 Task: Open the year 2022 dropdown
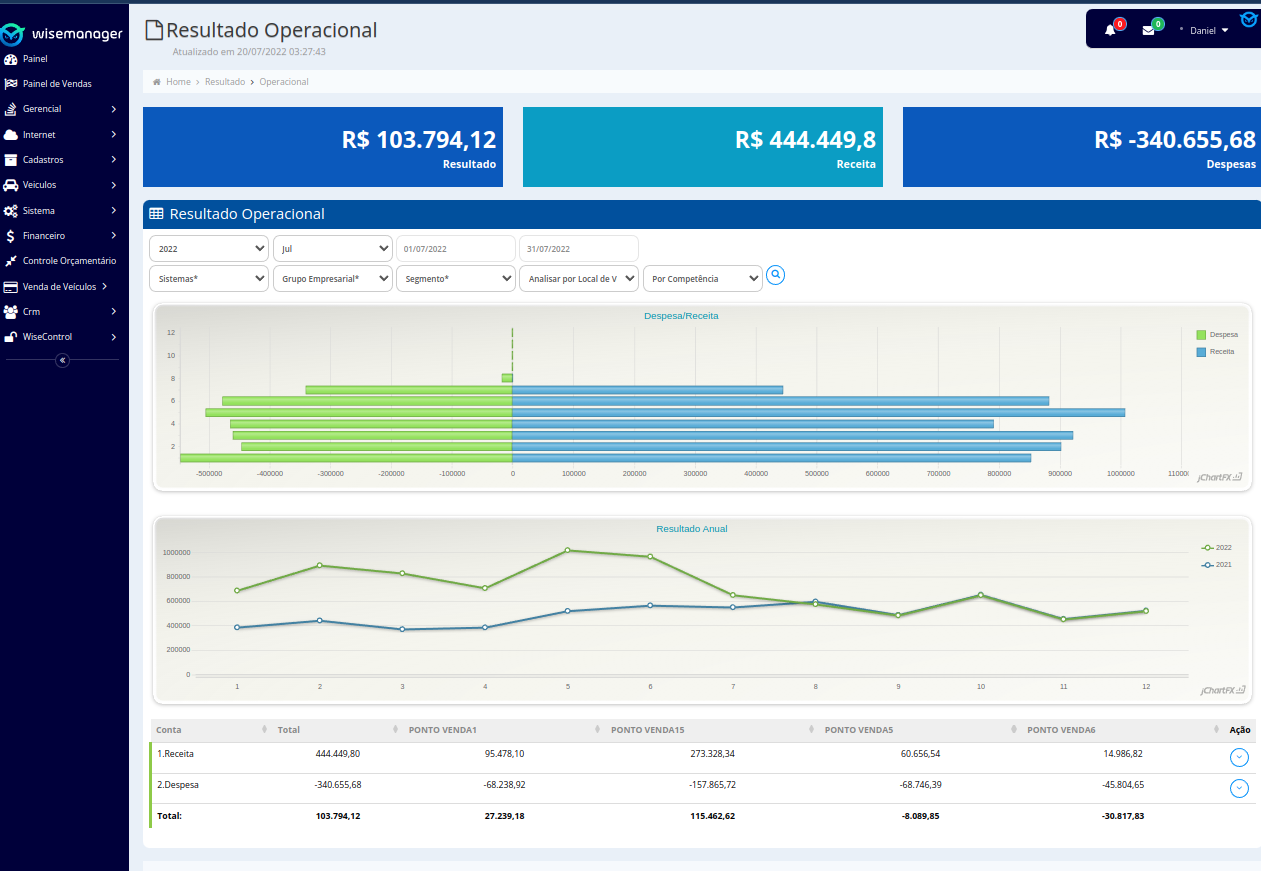(x=208, y=249)
